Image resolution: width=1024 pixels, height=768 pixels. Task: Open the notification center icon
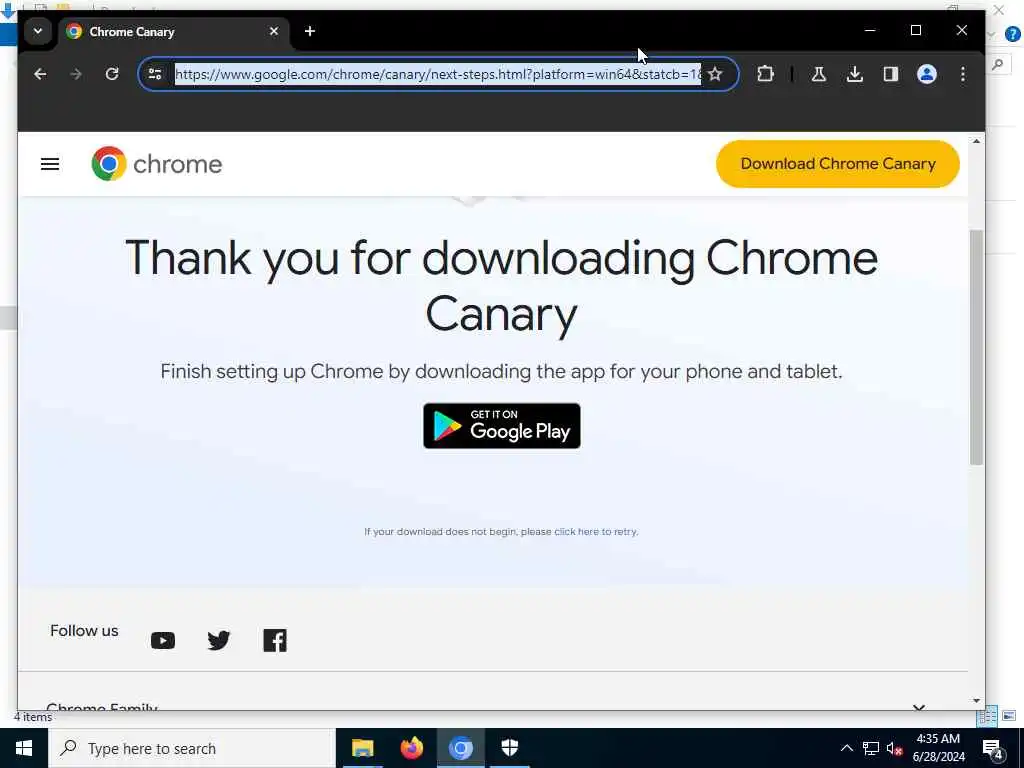pos(993,749)
